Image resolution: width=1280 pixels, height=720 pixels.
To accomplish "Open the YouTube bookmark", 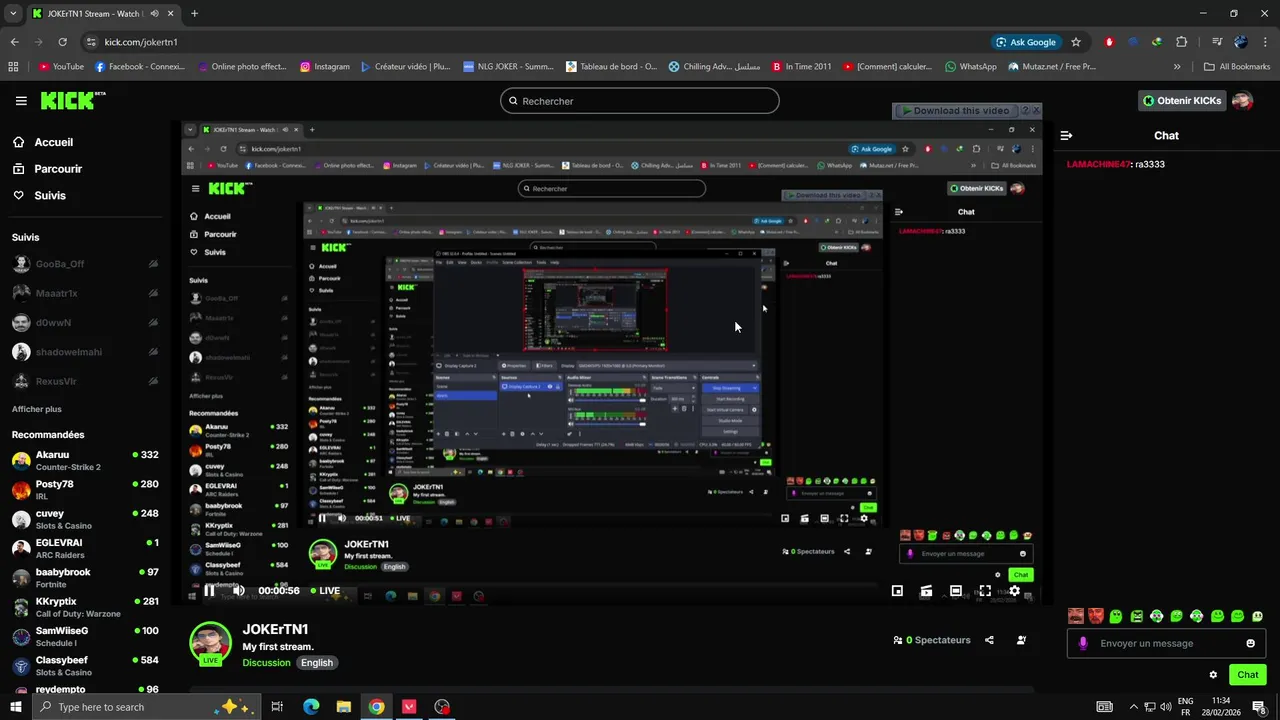I will tap(61, 67).
